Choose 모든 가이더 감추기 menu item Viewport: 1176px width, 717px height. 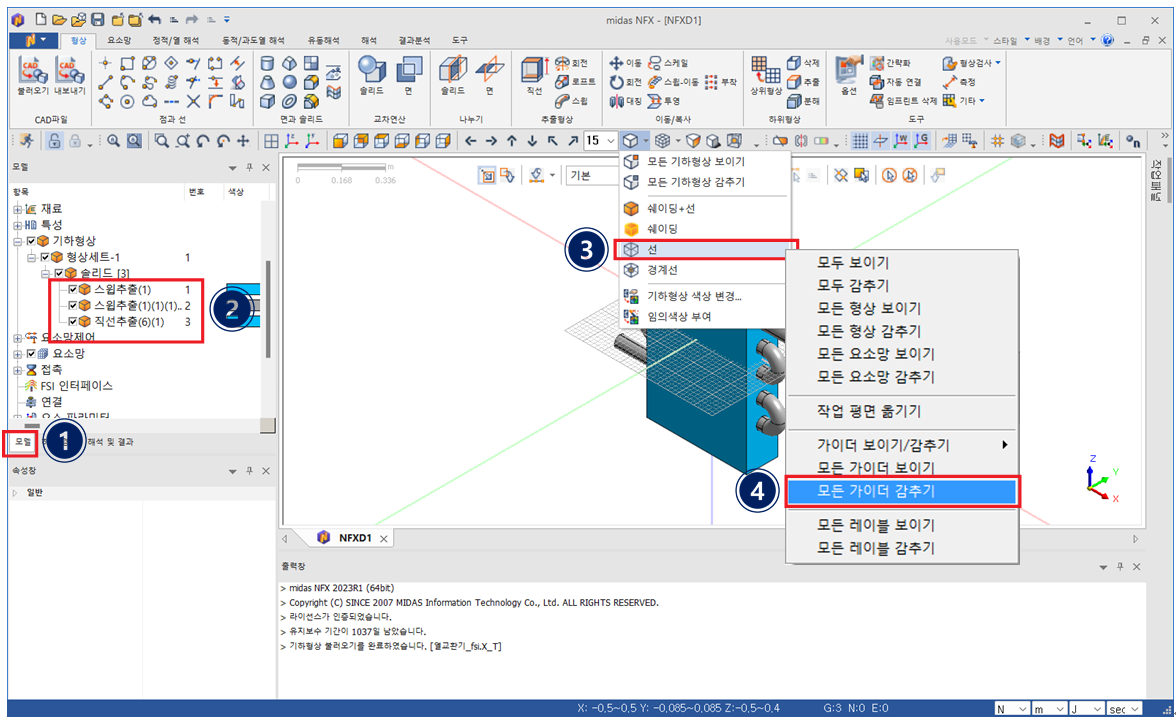902,491
